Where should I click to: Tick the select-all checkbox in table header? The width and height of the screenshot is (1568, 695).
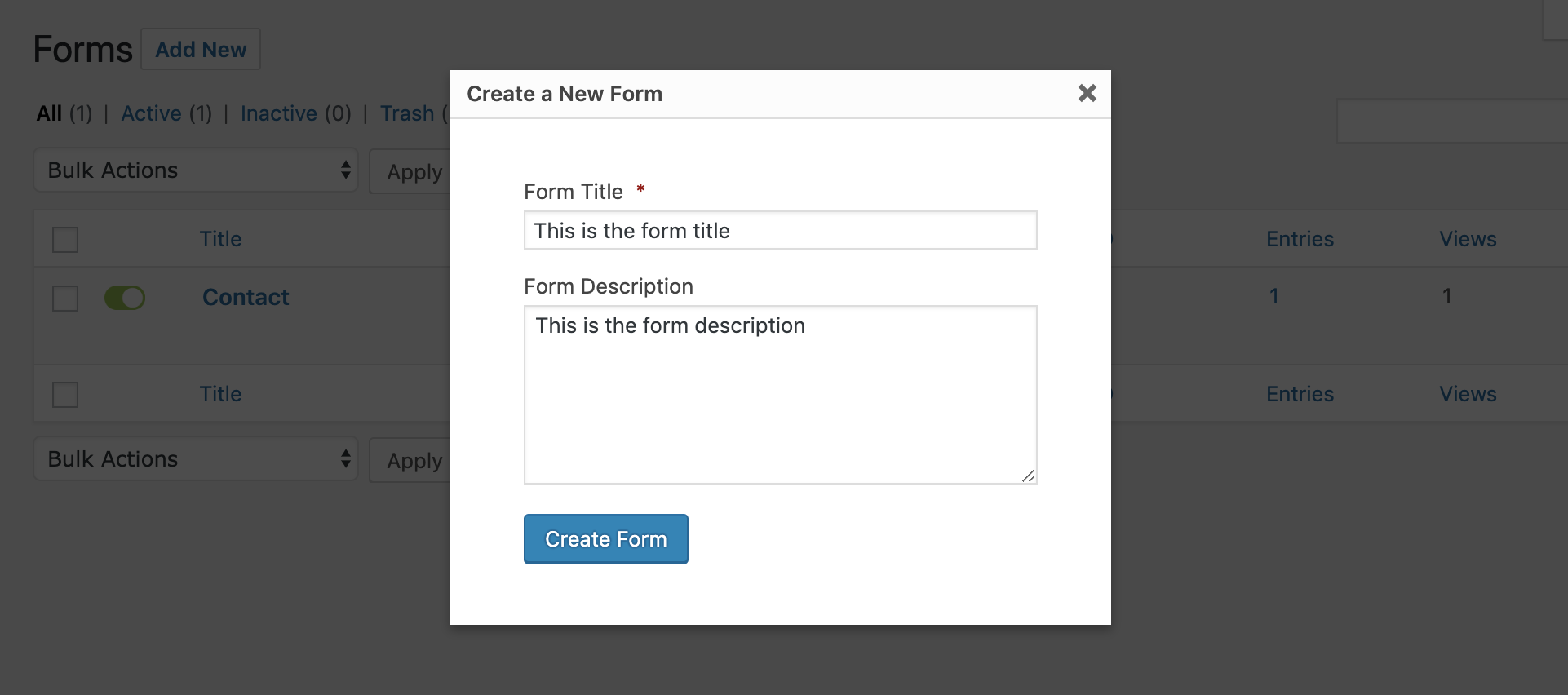coord(65,240)
